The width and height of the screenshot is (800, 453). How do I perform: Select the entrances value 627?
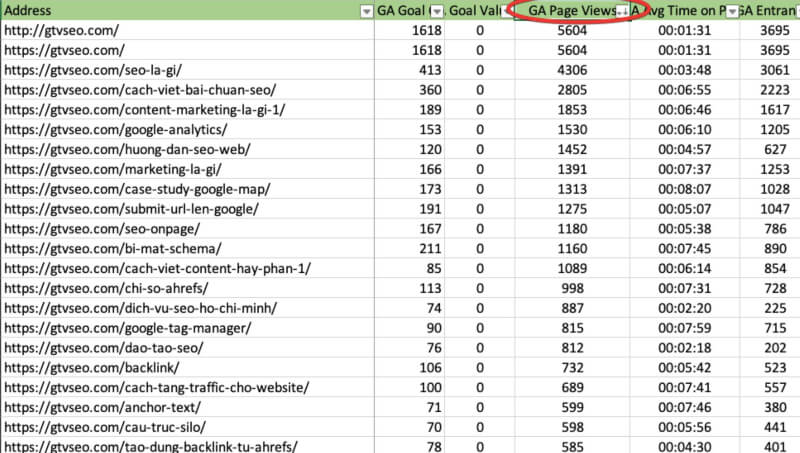point(770,149)
